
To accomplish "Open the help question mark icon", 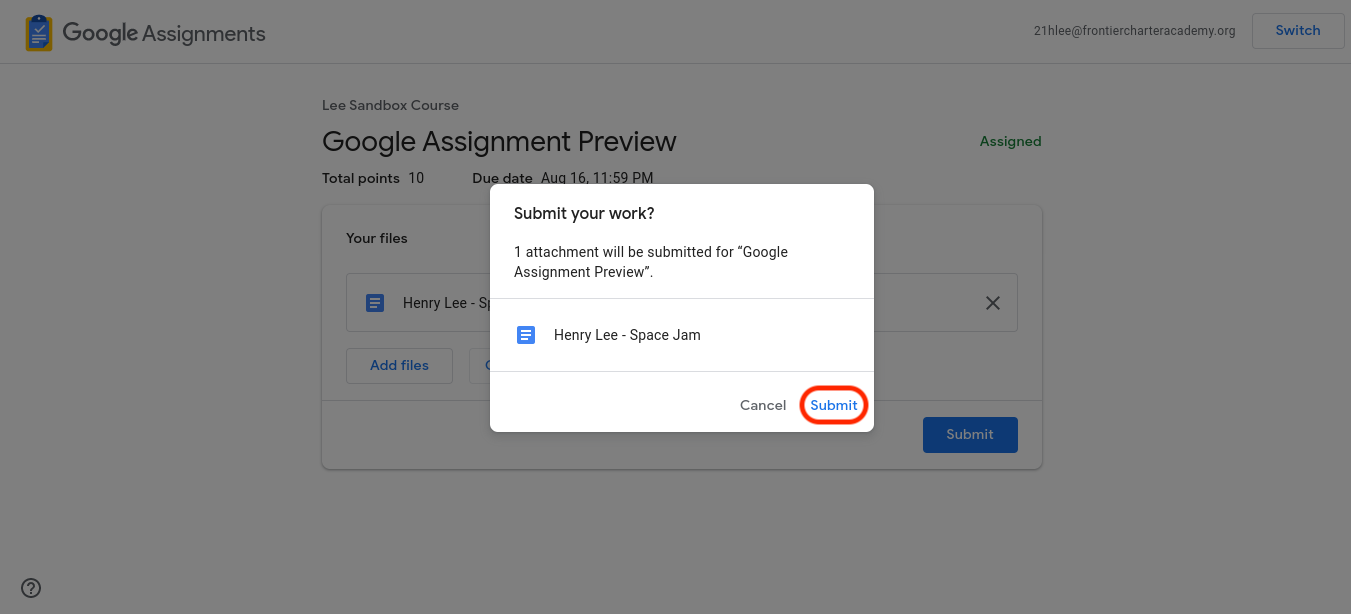I will point(31,588).
